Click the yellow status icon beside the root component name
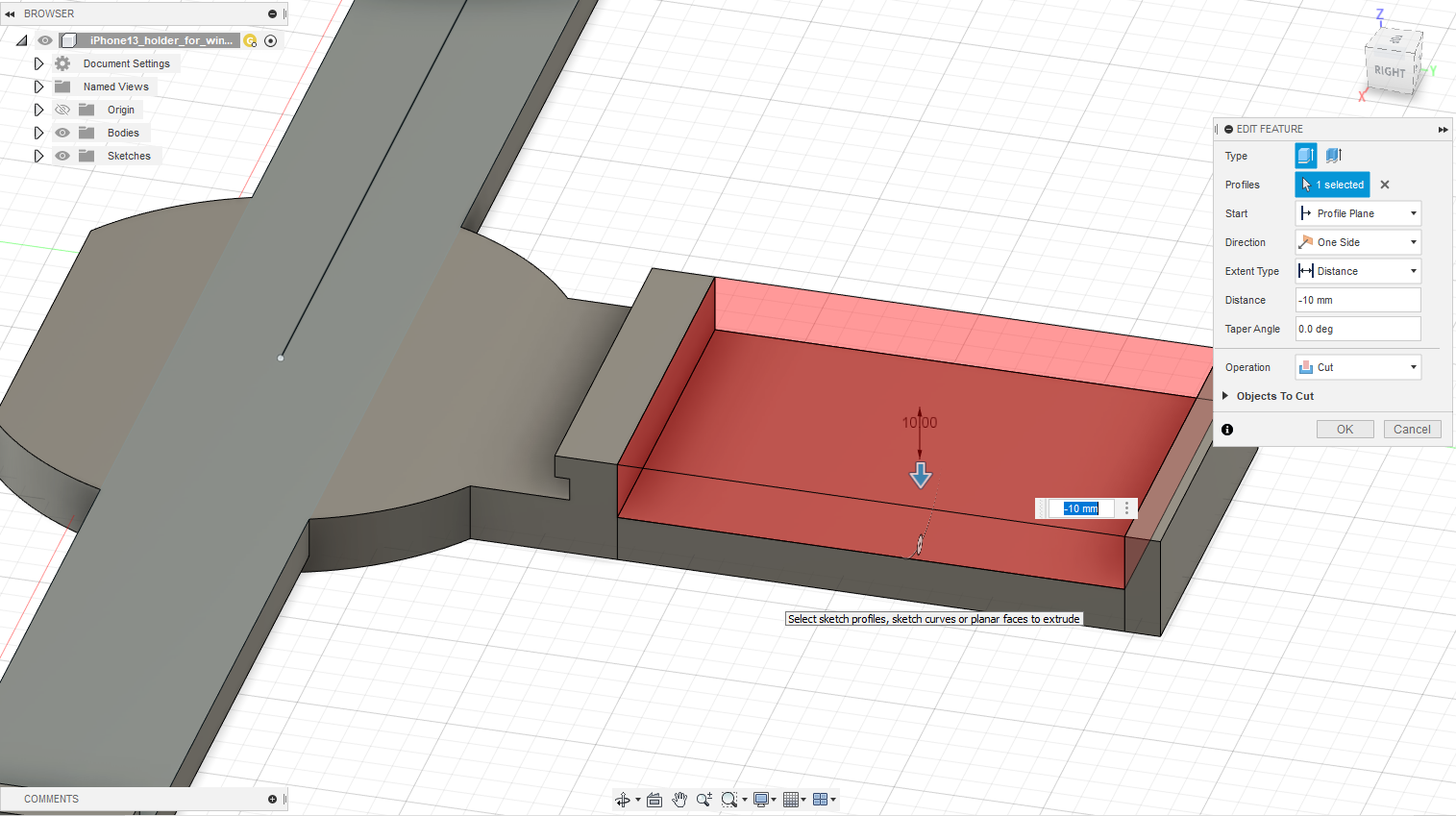Viewport: 1456px width, 816px height. tap(250, 40)
